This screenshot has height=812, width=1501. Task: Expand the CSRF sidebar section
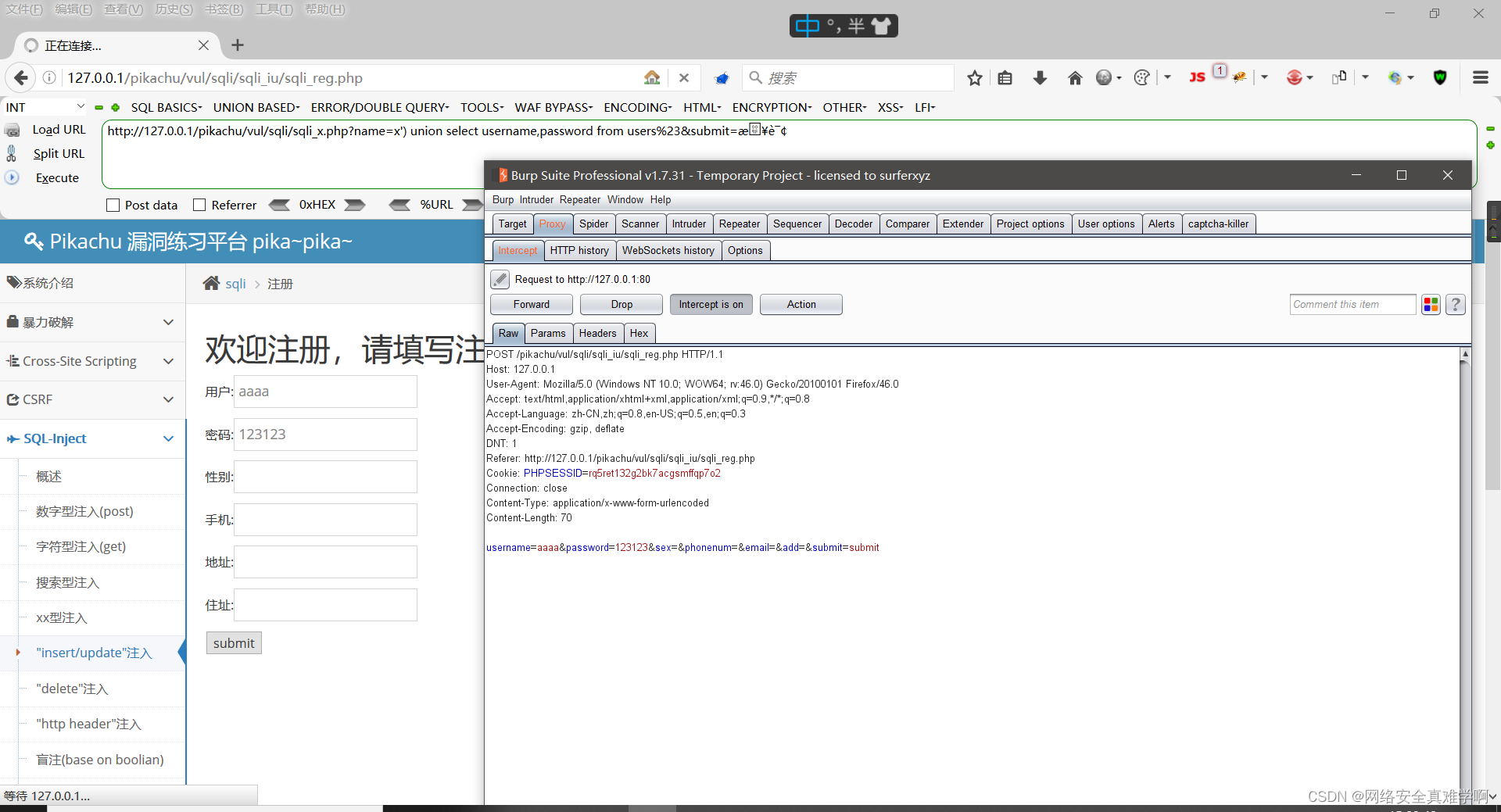[x=92, y=399]
